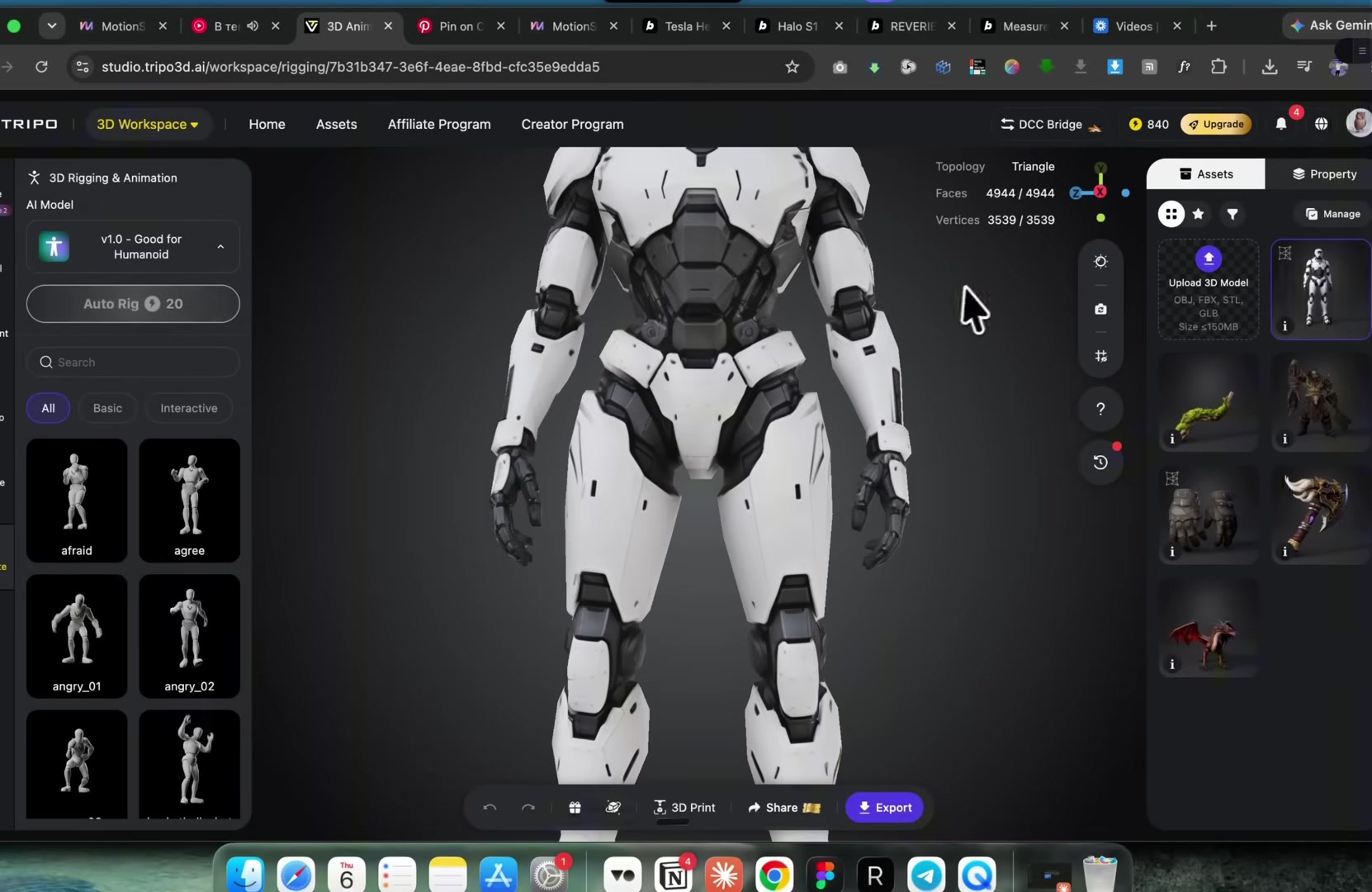Redo with the right curved arrow
The width and height of the screenshot is (1372, 892).
click(x=528, y=808)
